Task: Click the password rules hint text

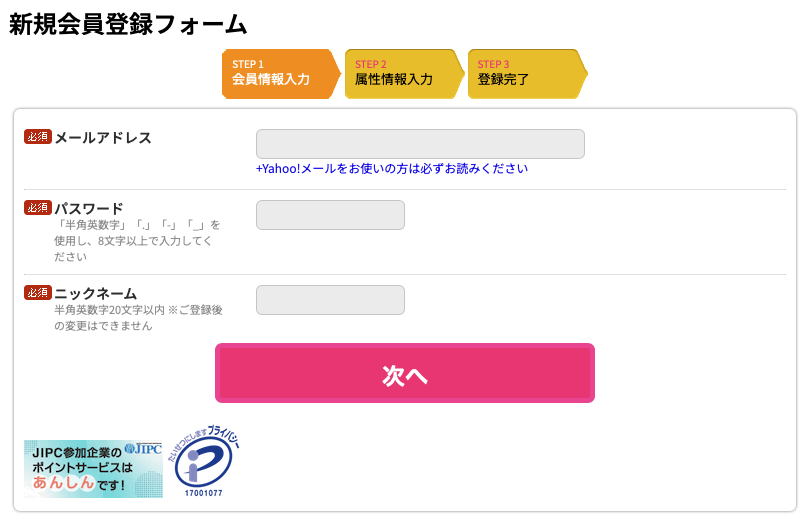Action: tap(137, 241)
